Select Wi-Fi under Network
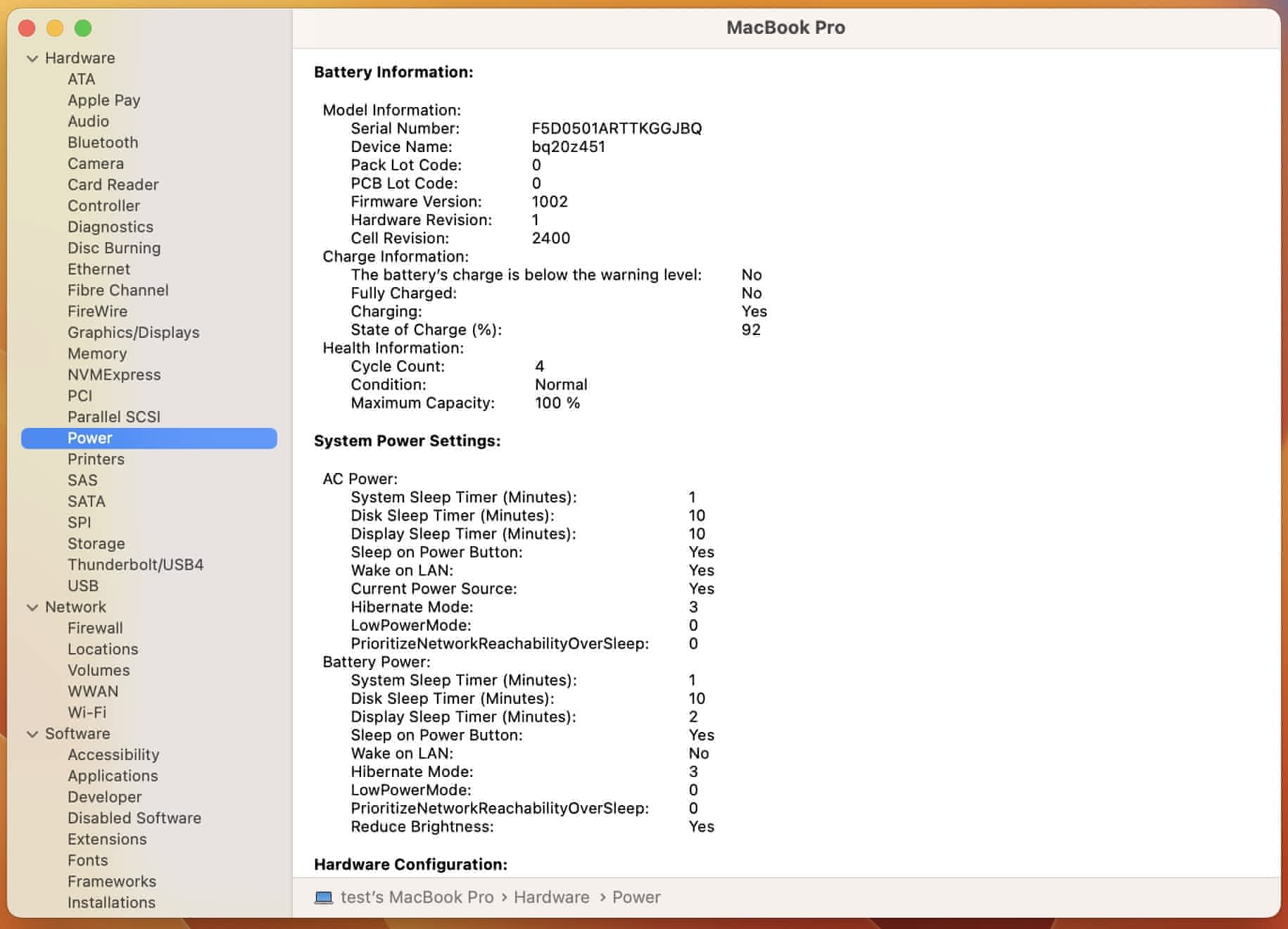The image size is (1288, 929). click(87, 712)
